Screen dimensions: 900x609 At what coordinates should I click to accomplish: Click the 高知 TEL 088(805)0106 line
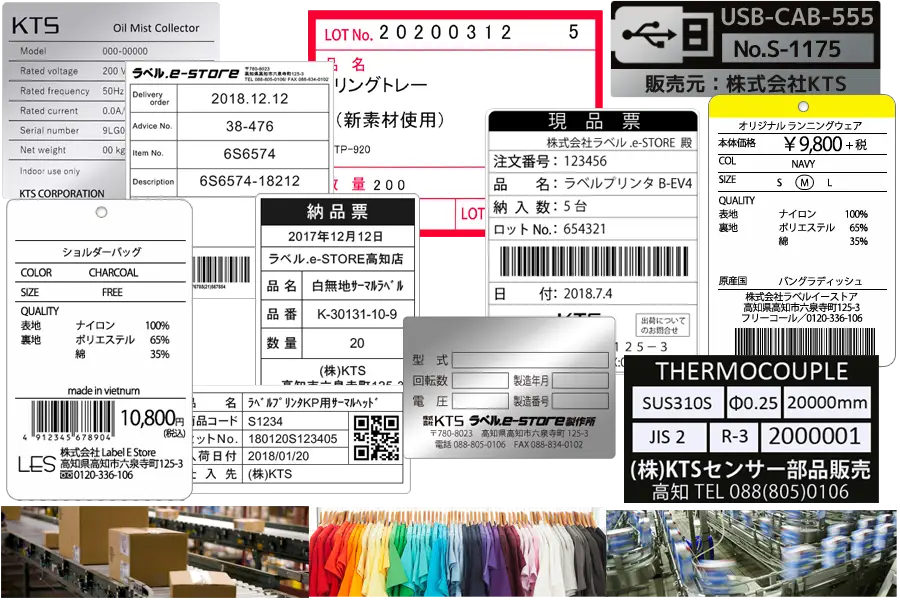click(751, 492)
